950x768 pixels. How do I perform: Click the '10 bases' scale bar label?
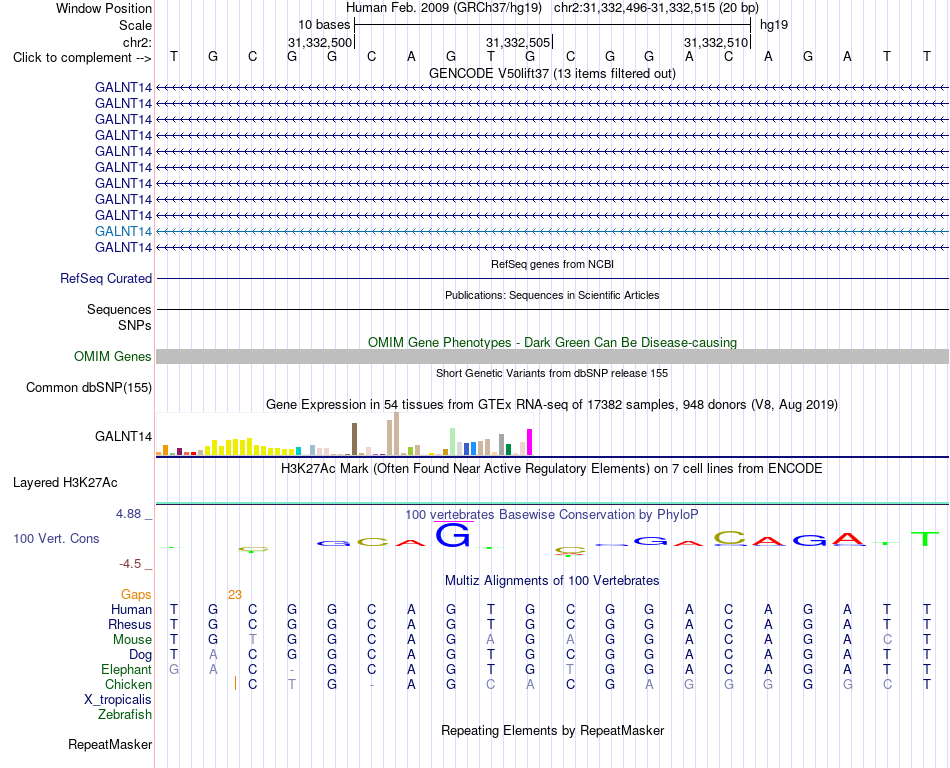(x=324, y=25)
